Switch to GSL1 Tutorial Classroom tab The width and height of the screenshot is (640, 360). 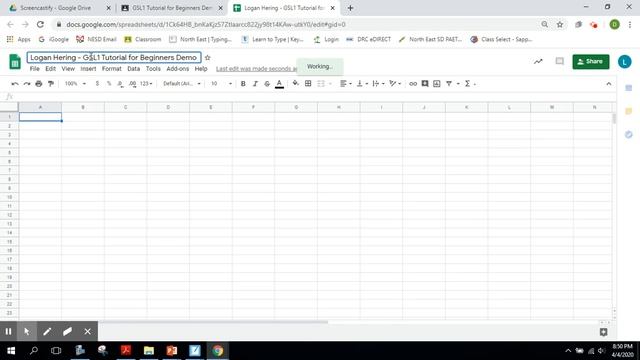click(172, 8)
